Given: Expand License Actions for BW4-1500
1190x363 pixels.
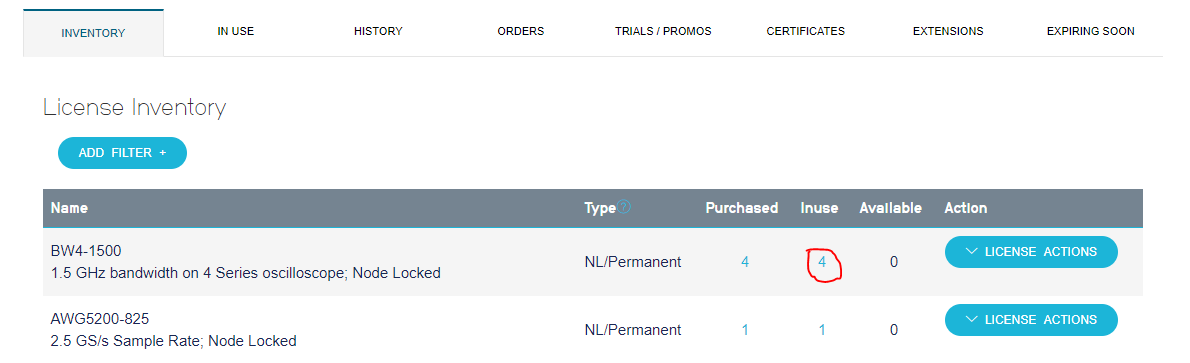Looking at the screenshot, I should tap(1031, 252).
